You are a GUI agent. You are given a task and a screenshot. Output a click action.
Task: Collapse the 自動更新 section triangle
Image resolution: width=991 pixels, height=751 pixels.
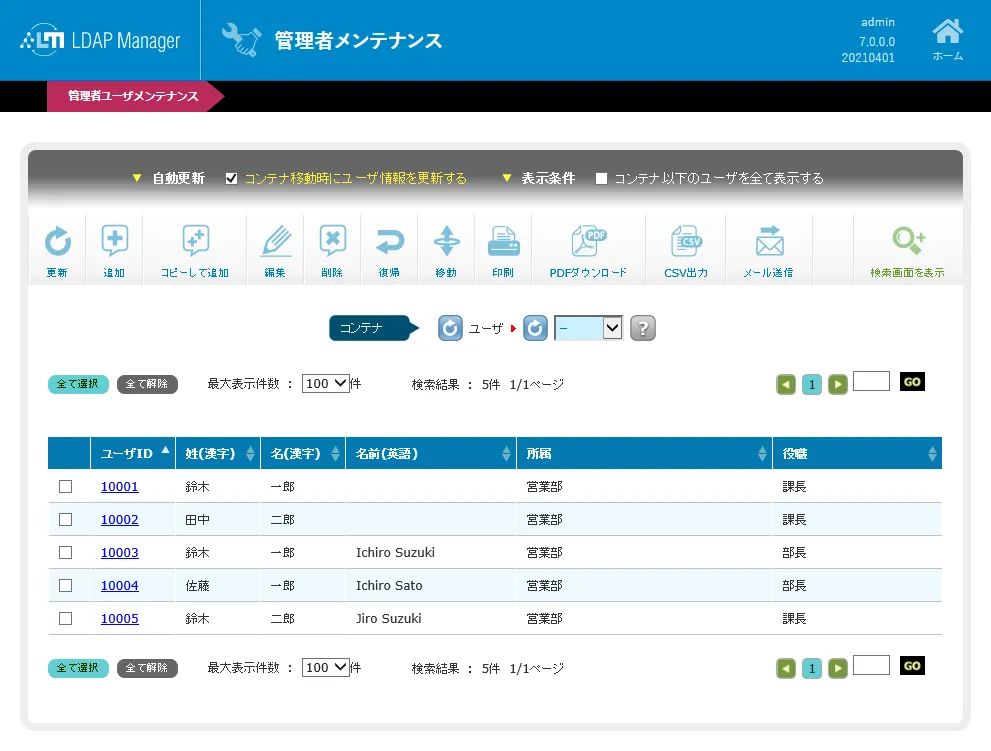(137, 178)
